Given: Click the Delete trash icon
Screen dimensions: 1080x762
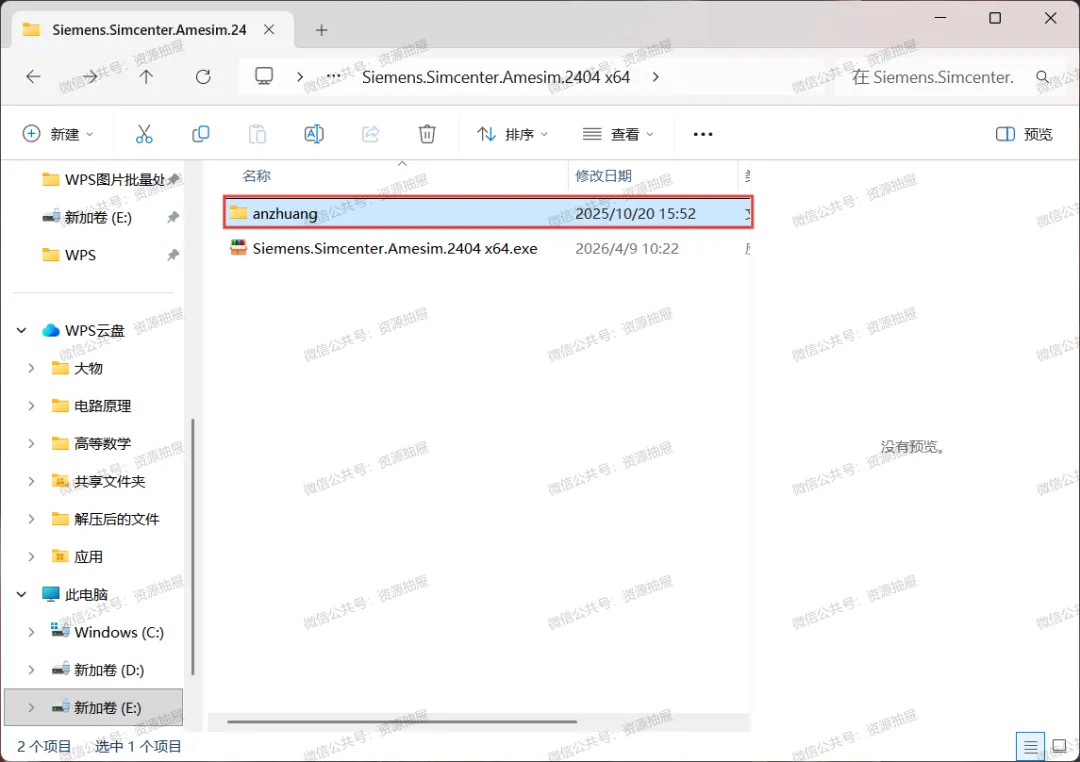Looking at the screenshot, I should click(427, 134).
